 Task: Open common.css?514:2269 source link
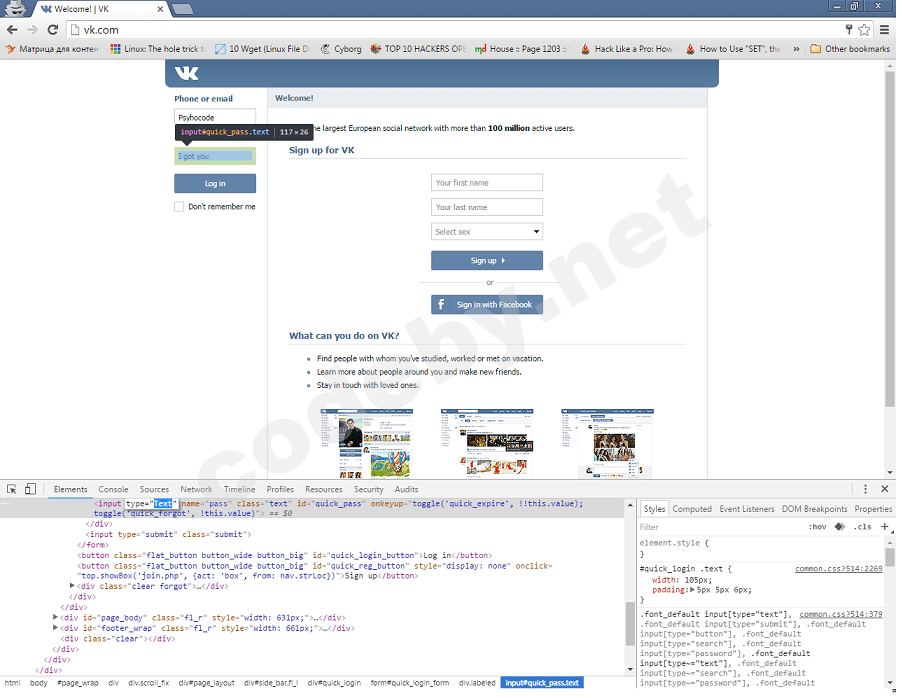click(838, 569)
